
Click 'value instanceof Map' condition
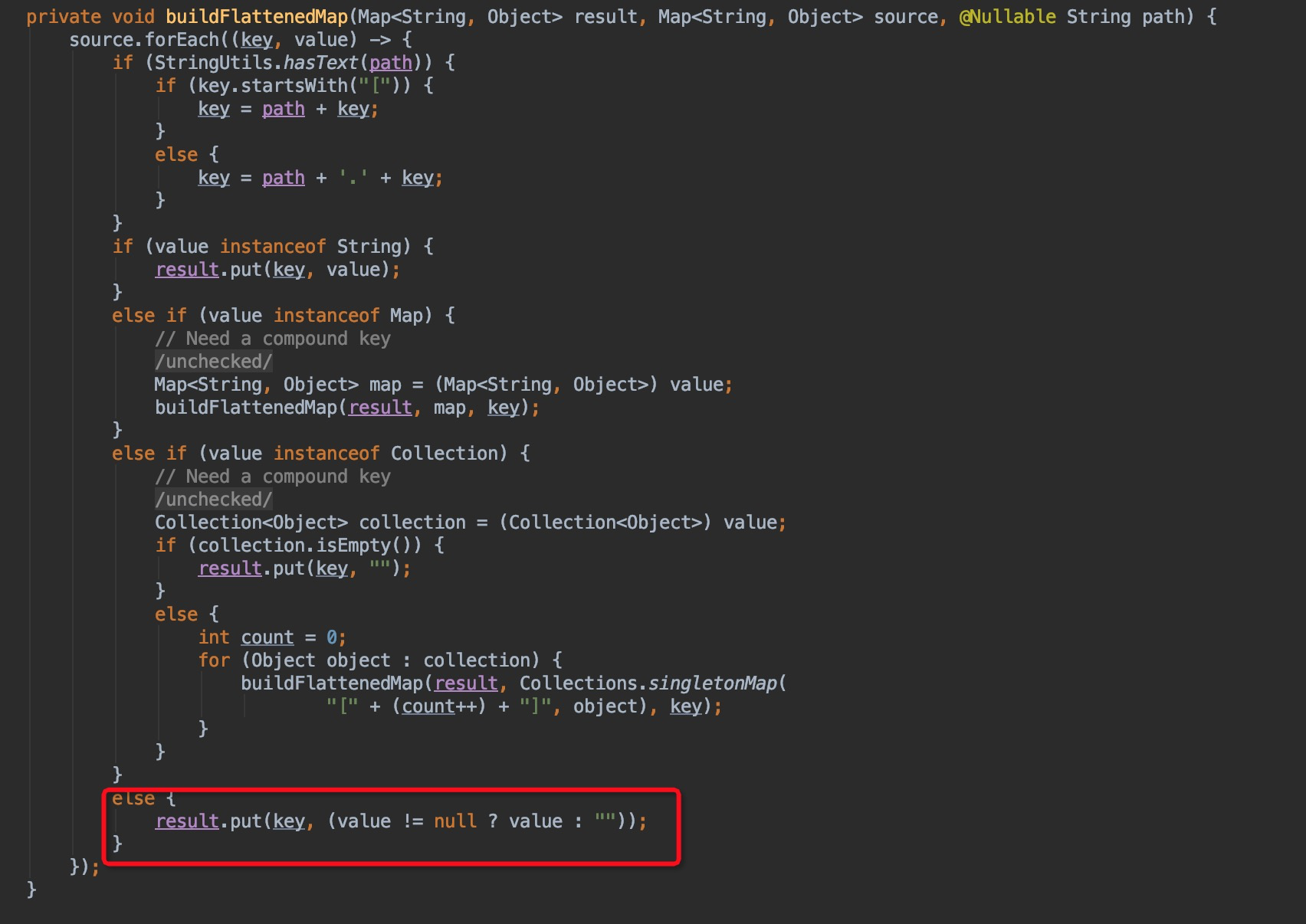click(315, 316)
